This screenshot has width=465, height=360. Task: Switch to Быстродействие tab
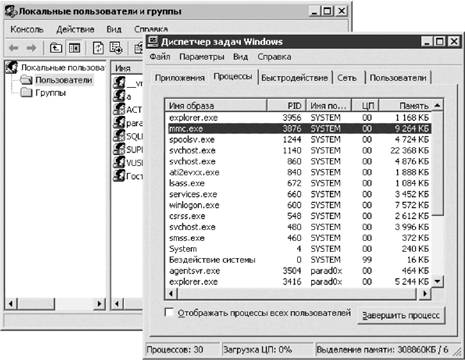pyautogui.click(x=294, y=78)
